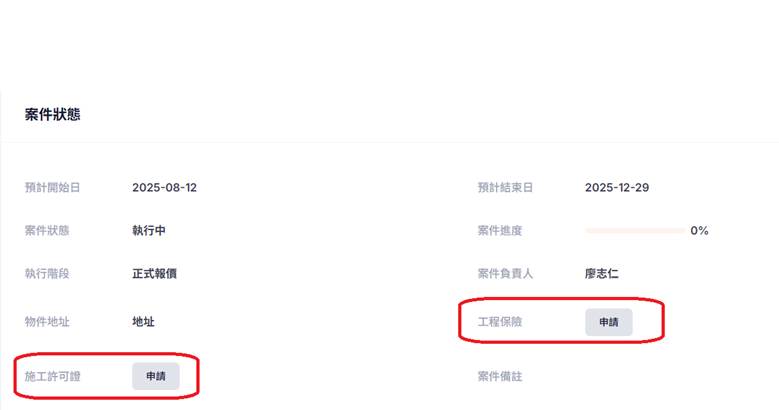Click the 案件進度 progress bar
The width and height of the screenshot is (779, 410).
point(634,231)
